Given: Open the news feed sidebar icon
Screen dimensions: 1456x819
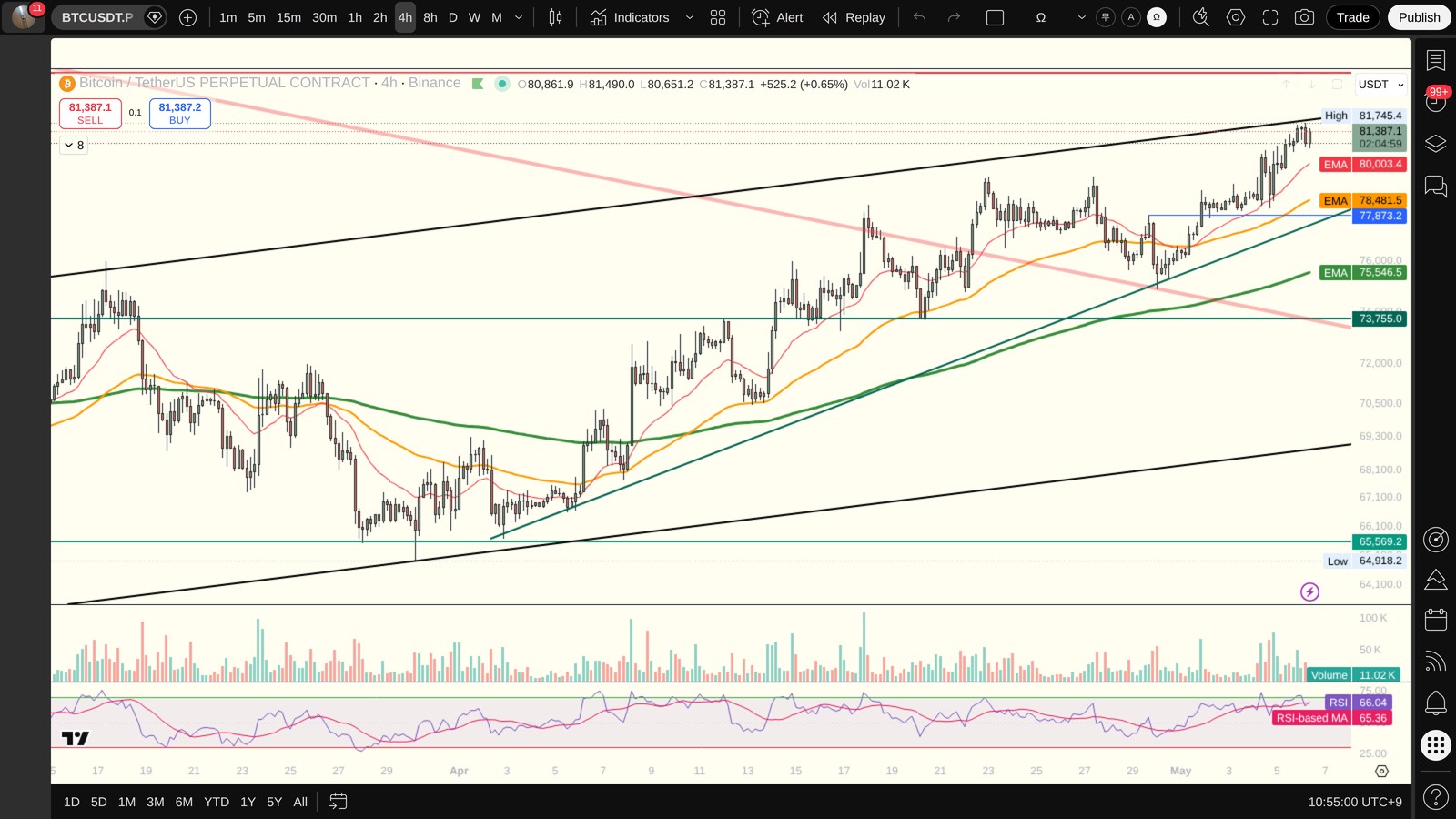Looking at the screenshot, I should 1436,662.
